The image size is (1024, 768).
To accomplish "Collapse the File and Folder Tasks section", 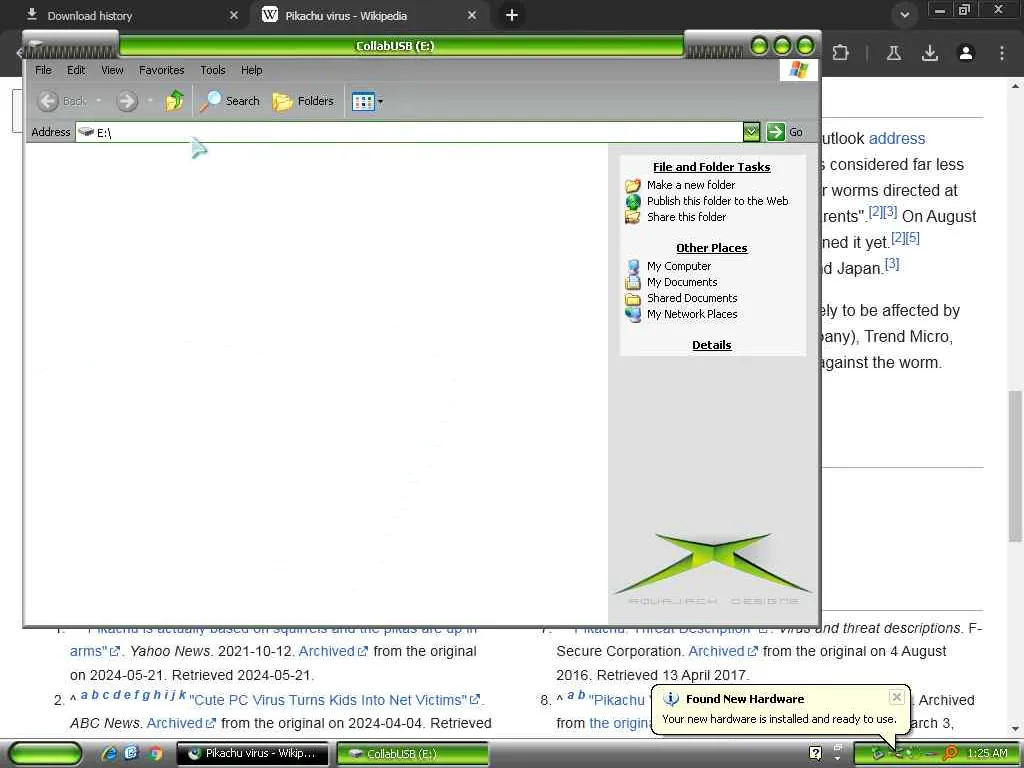I will pos(711,167).
